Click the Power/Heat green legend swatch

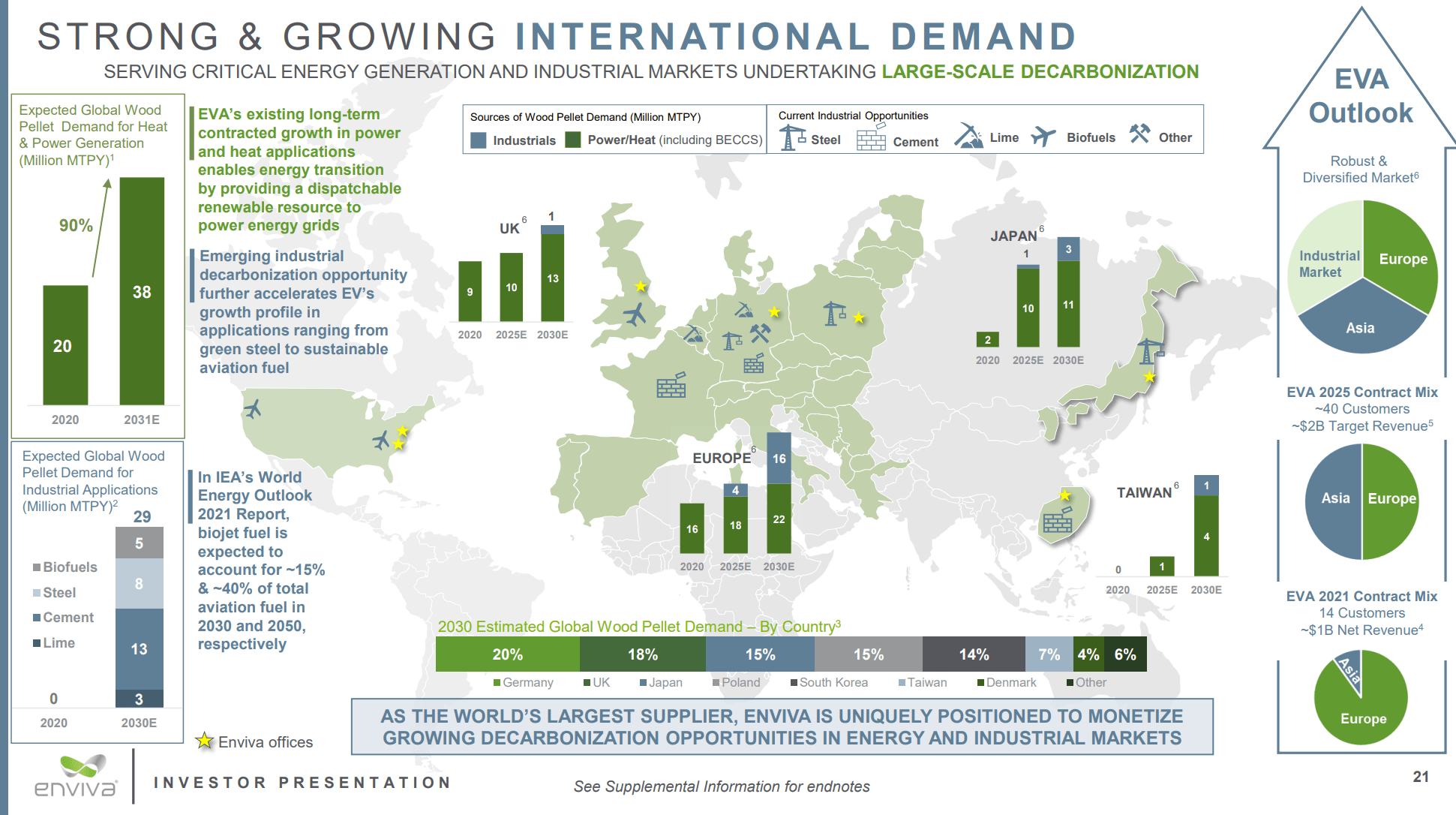573,140
